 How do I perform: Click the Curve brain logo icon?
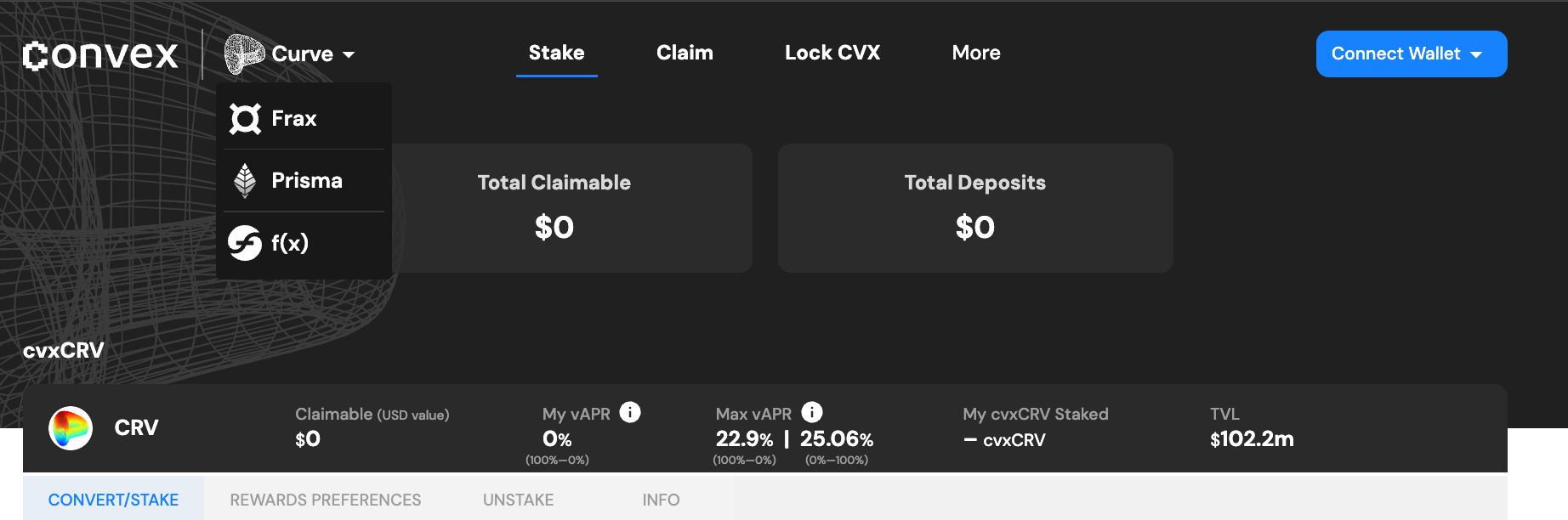(x=244, y=54)
